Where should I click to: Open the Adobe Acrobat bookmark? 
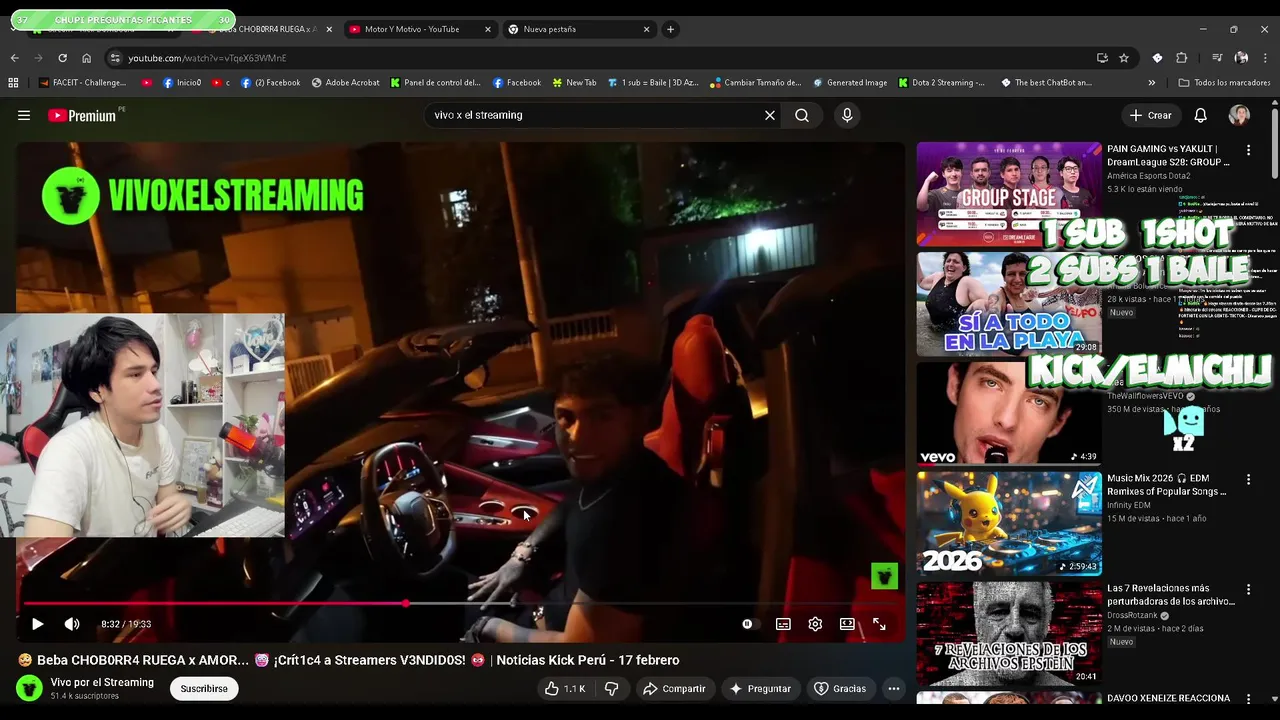[x=345, y=83]
